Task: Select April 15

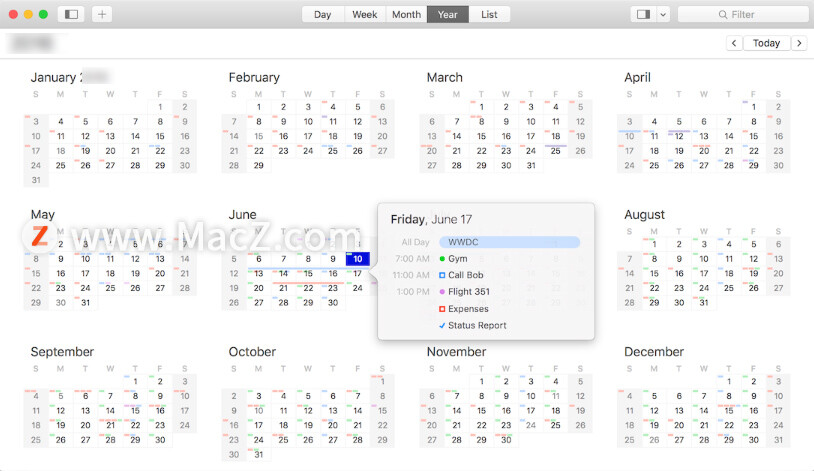Action: [x=753, y=136]
